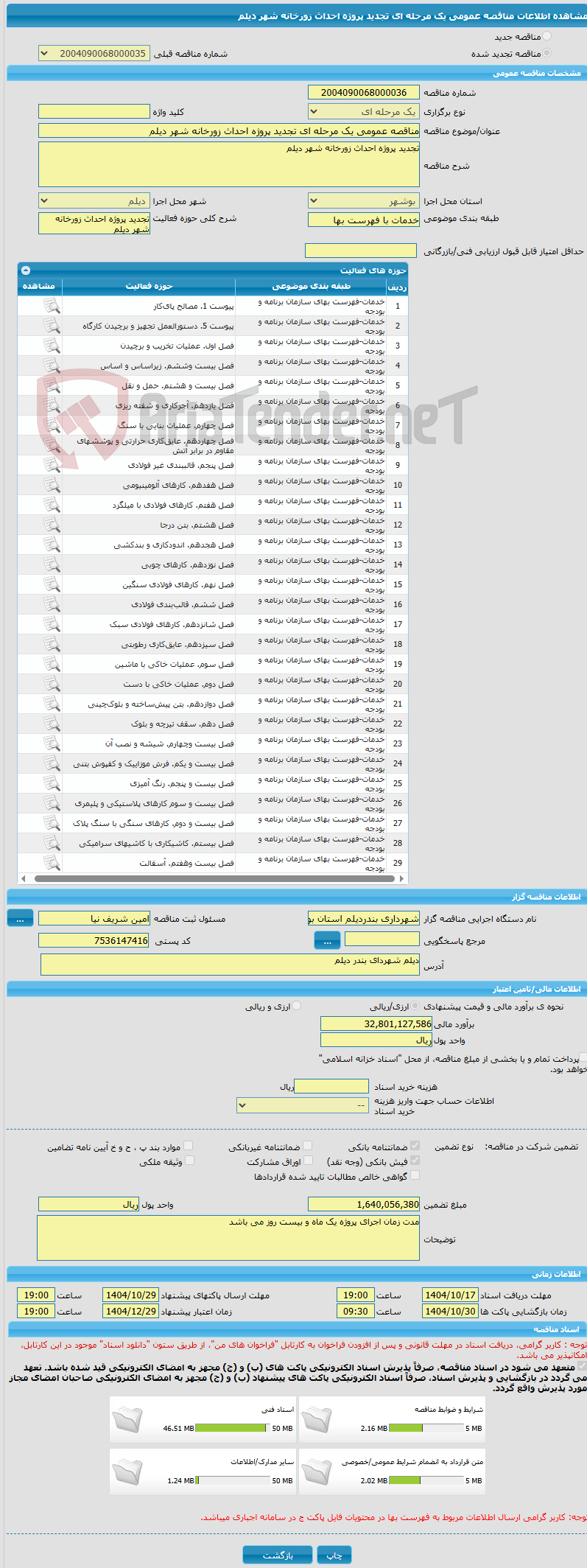Open view icon for row 10 کارهای آلومینیومی
This screenshot has width=587, height=1568.
pyautogui.click(x=52, y=485)
